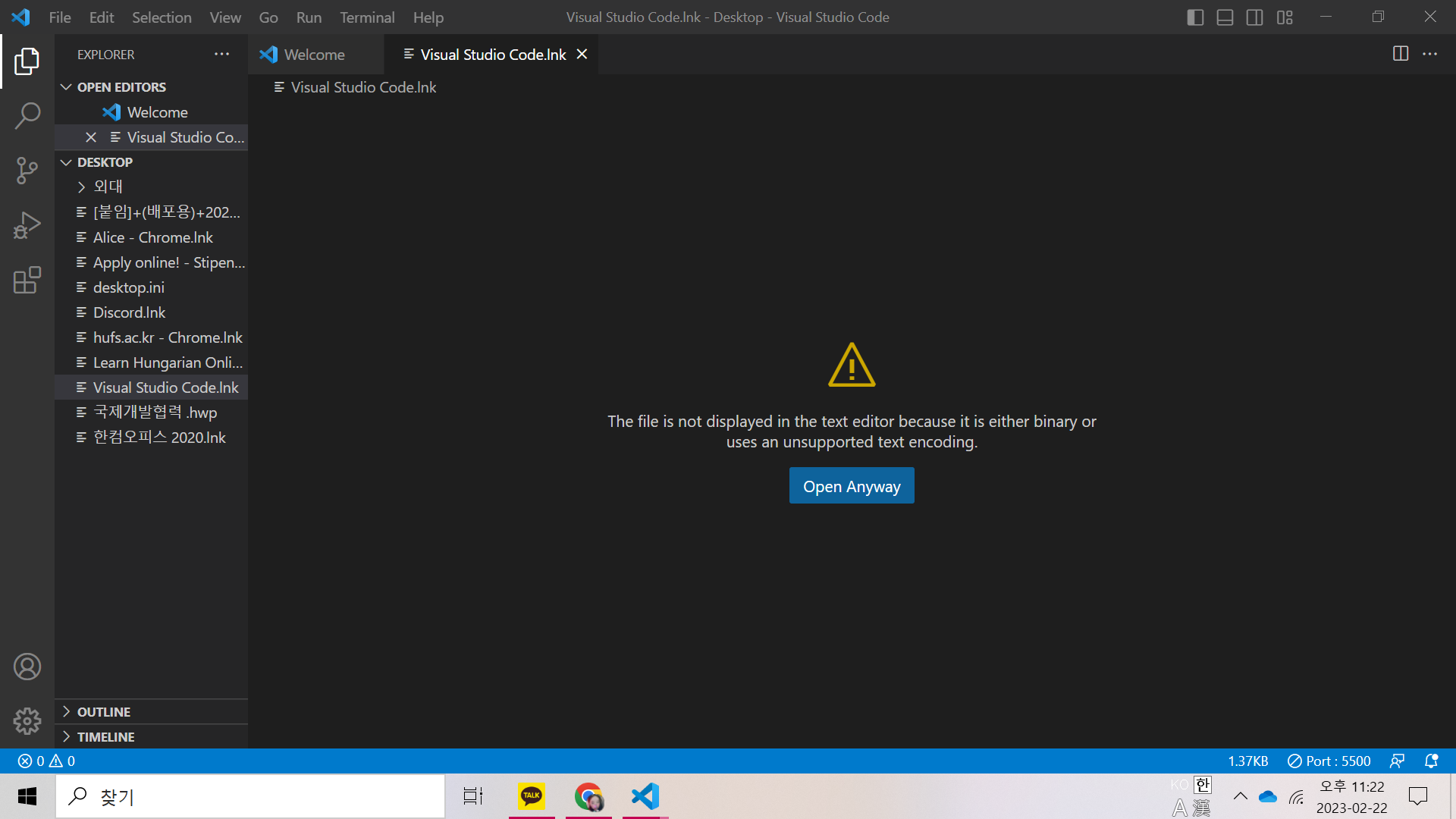1456x819 pixels.
Task: Click the errors and warnings status indicator
Action: 46,761
